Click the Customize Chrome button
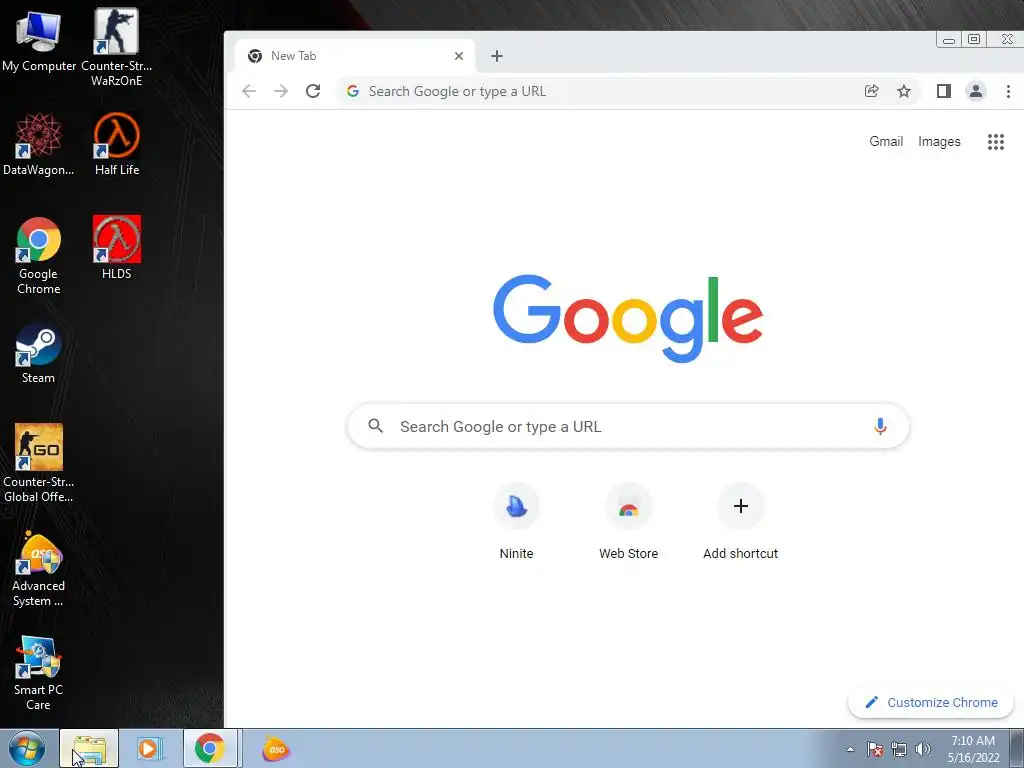Image resolution: width=1024 pixels, height=768 pixels. (931, 702)
